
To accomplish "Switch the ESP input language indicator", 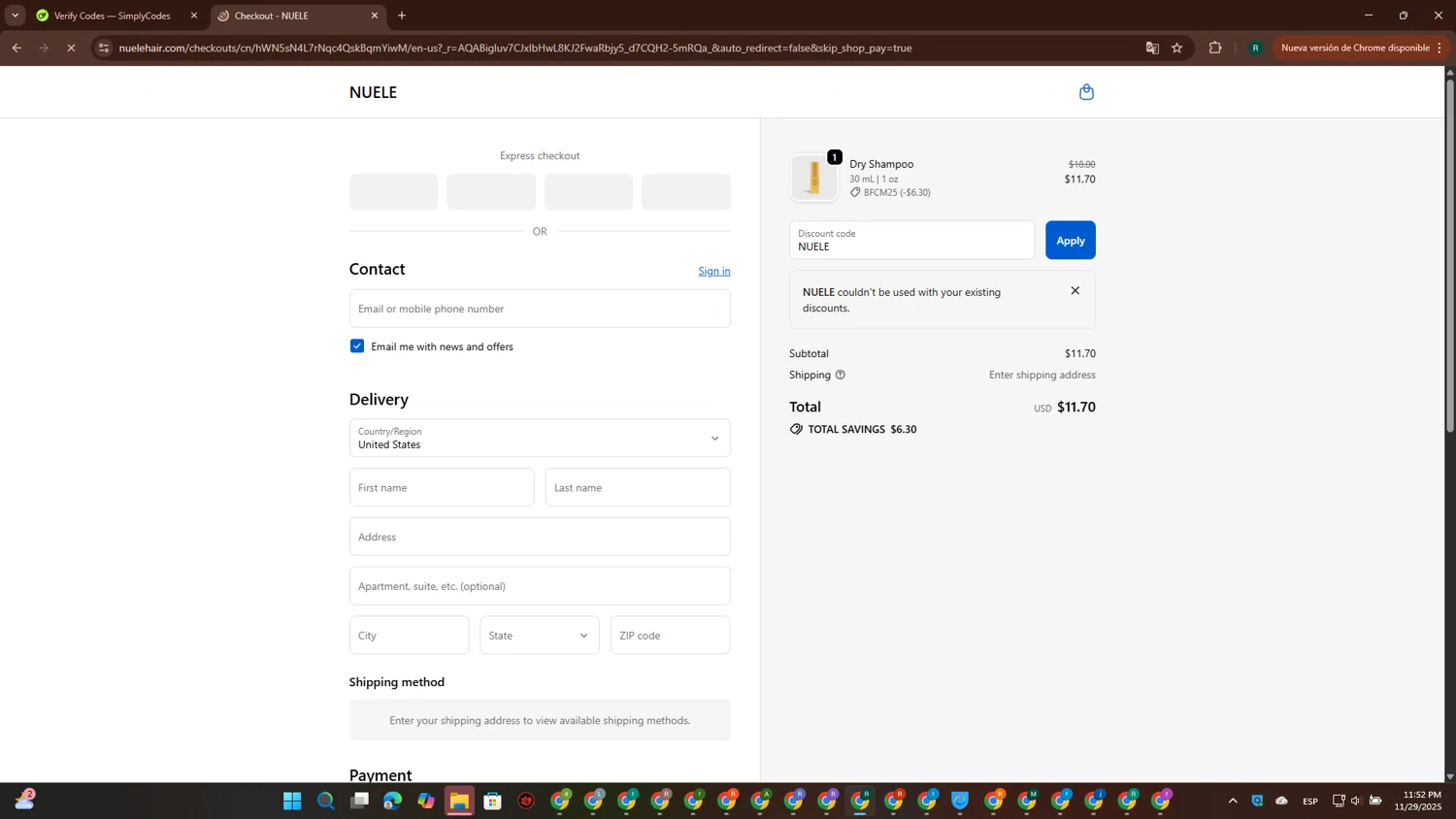I will [1310, 801].
